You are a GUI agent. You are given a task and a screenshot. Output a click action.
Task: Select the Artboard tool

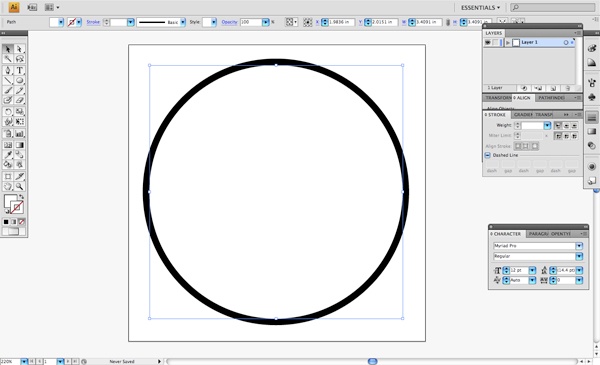click(x=8, y=176)
